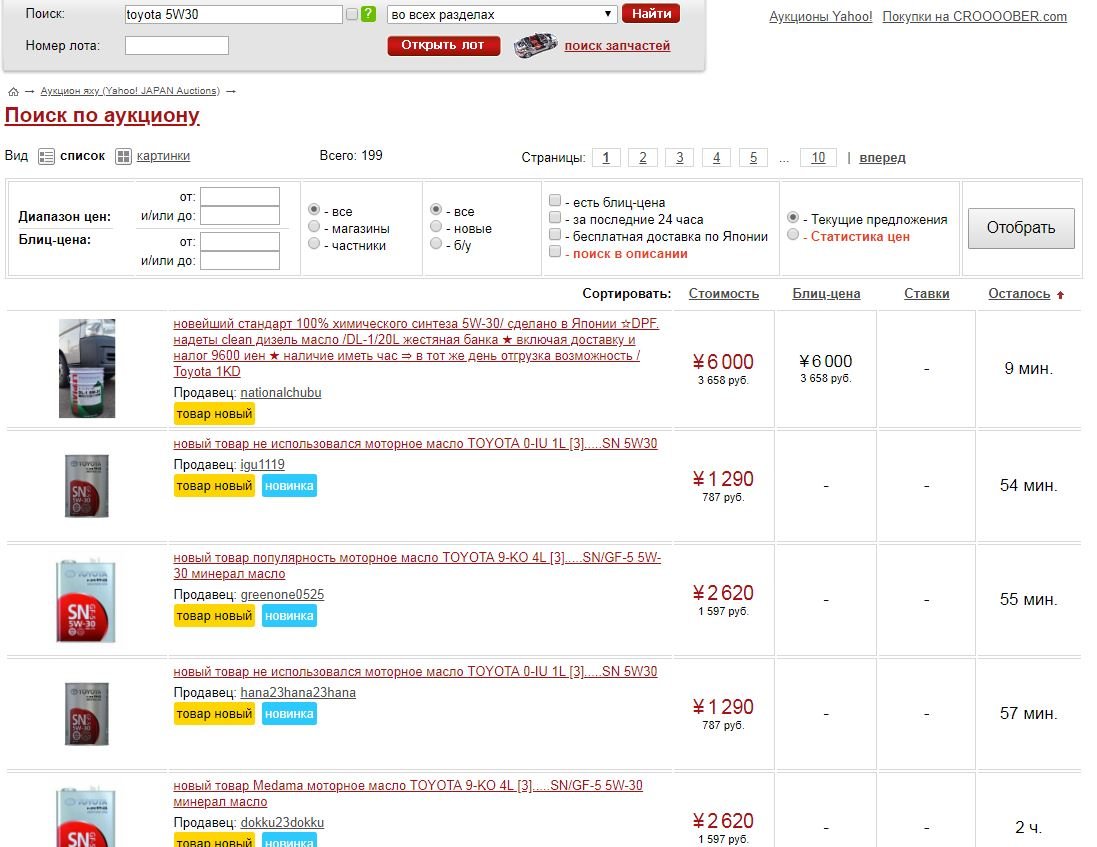The height and width of the screenshot is (847, 1097).
Task: Open seller 'nationalchubu' profile link
Action: (281, 393)
